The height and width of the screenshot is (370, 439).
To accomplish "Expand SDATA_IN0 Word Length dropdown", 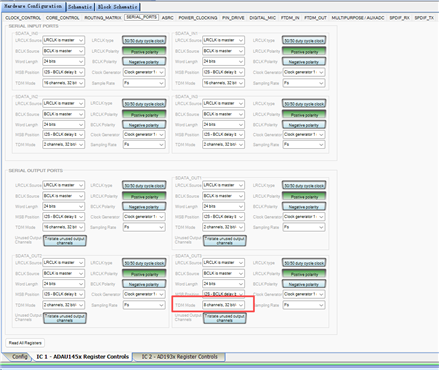I will tap(63, 61).
